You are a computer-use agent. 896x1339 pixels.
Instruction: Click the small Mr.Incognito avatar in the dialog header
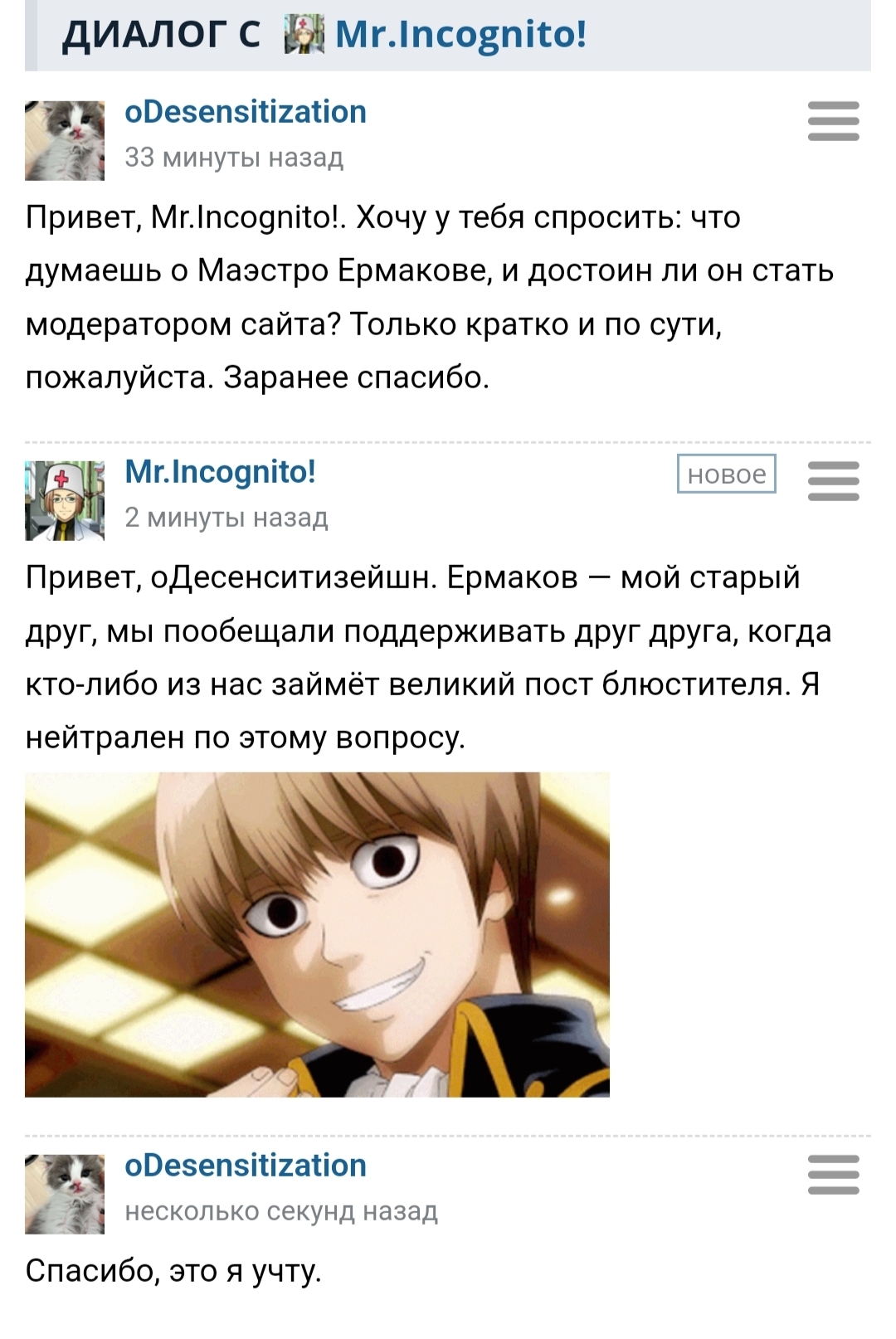tap(304, 36)
